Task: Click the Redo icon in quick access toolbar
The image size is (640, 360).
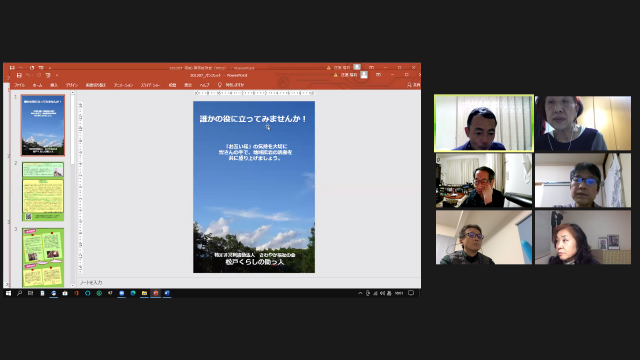Action: [x=39, y=76]
